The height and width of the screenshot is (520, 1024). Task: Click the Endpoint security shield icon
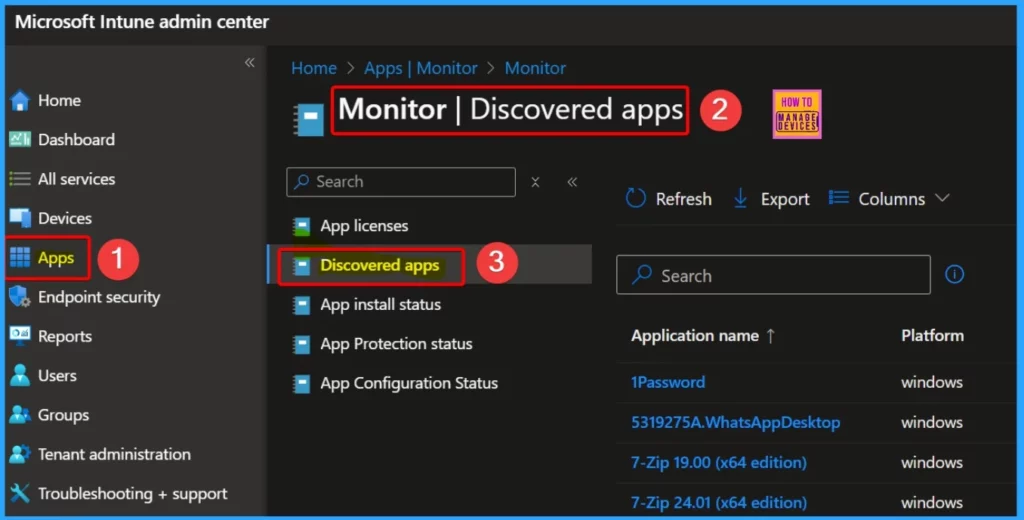[x=20, y=297]
